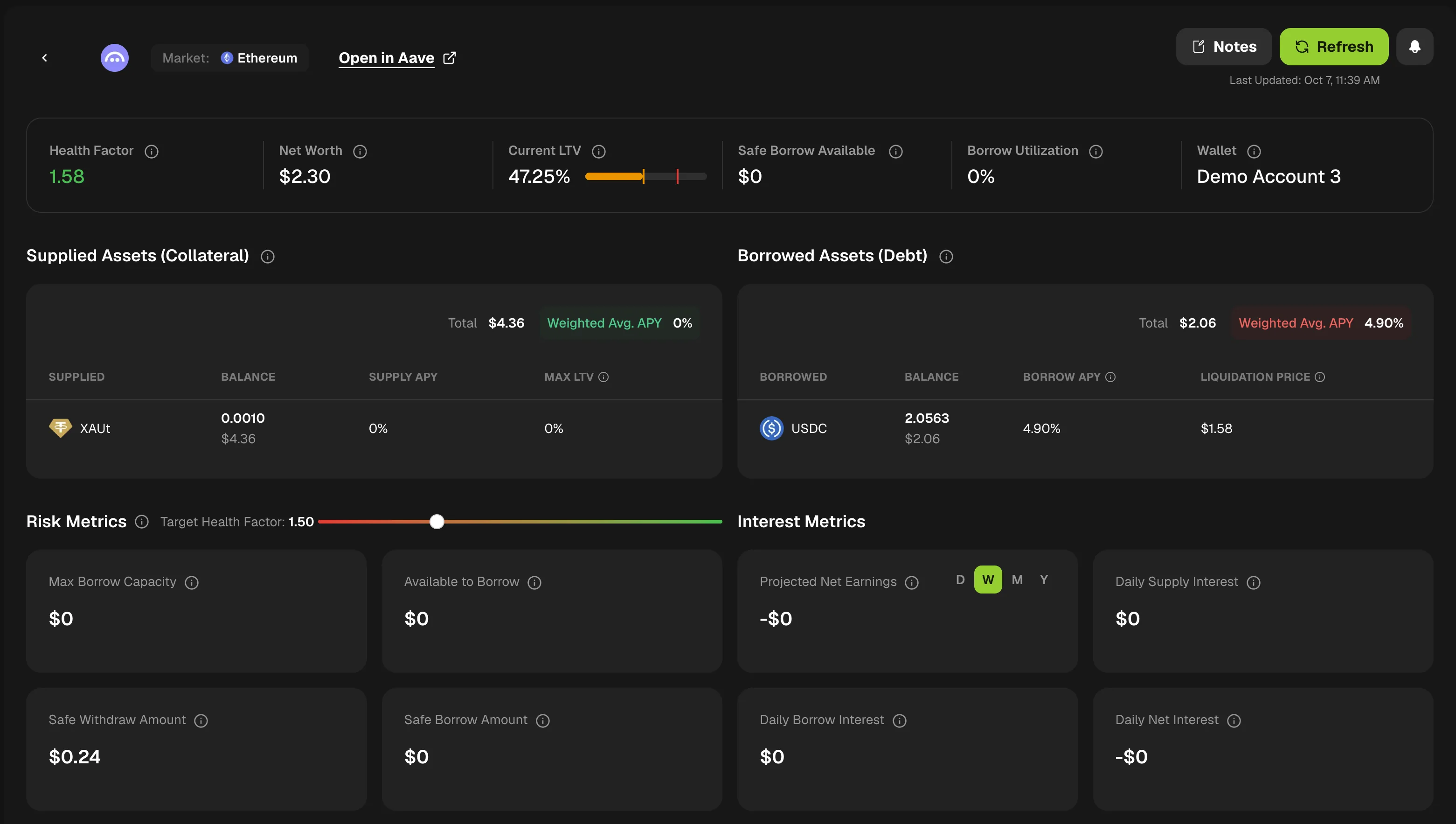
Task: Click XAUt asset name in supplied row
Action: point(95,428)
